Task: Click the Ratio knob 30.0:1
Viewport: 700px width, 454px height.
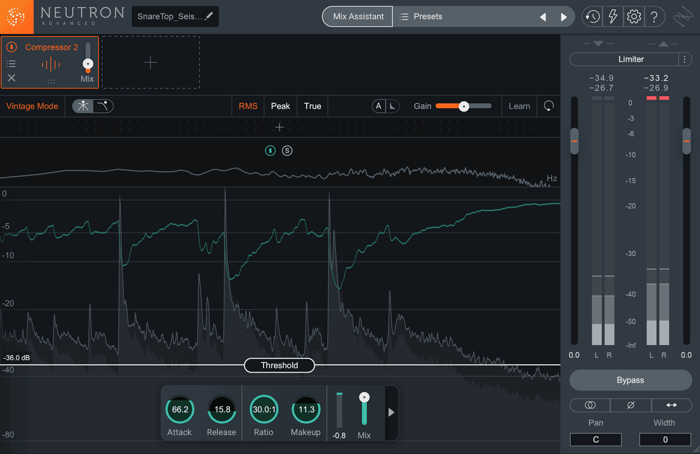Action: tap(264, 409)
